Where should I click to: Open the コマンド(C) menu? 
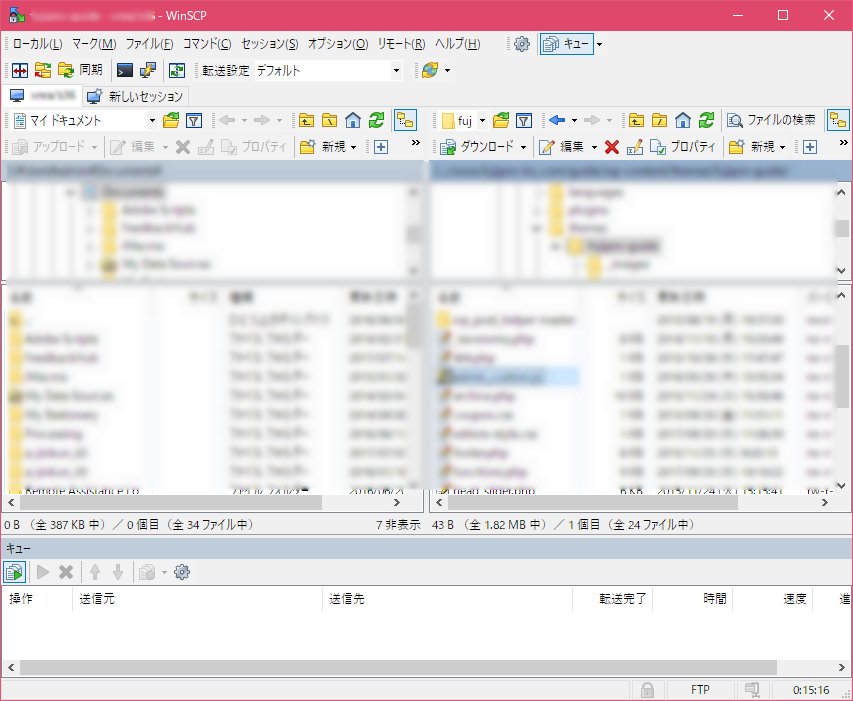pyautogui.click(x=207, y=44)
